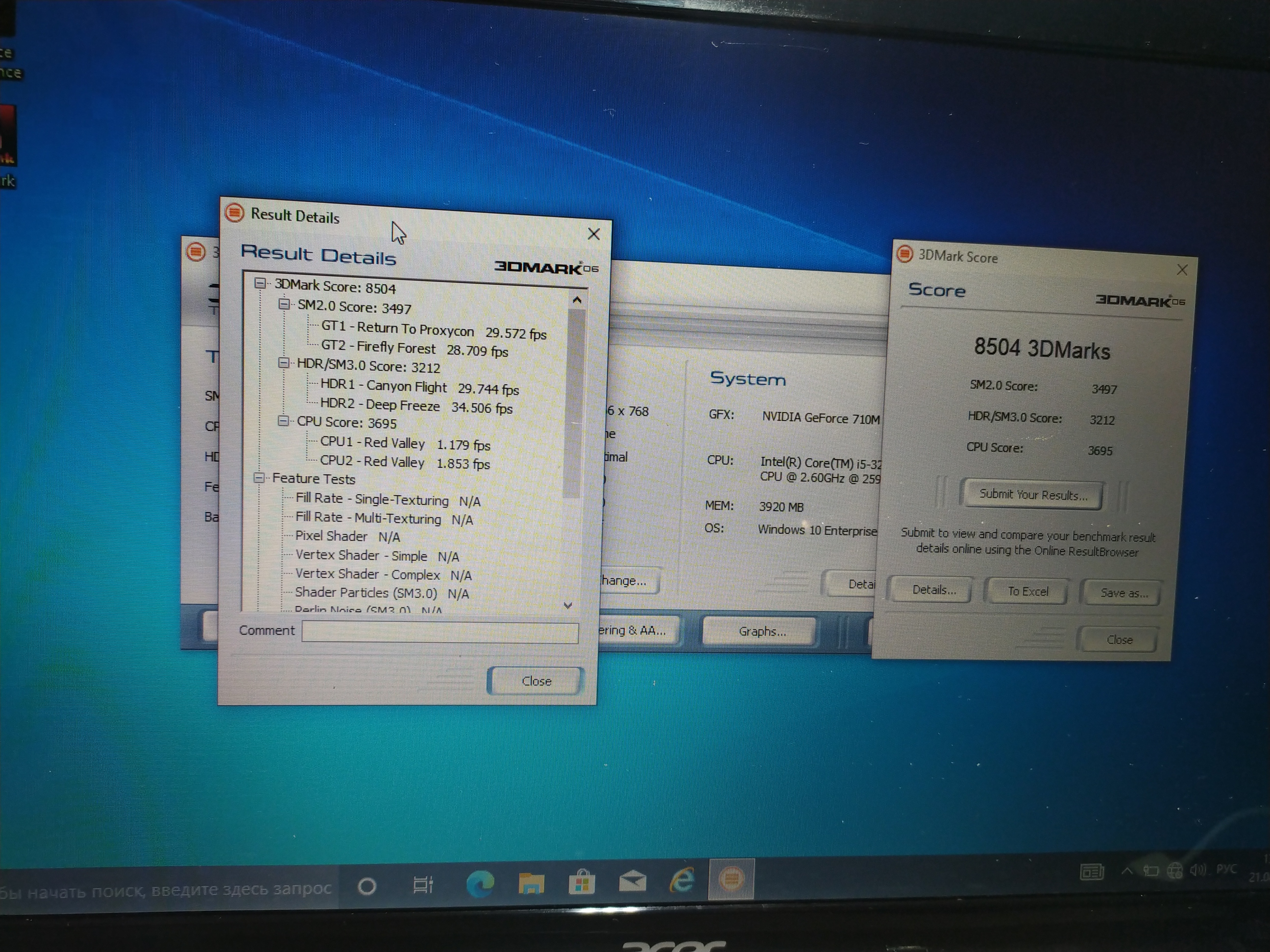Click main 3DMark window title icon
The width and height of the screenshot is (1270, 952).
(x=196, y=251)
